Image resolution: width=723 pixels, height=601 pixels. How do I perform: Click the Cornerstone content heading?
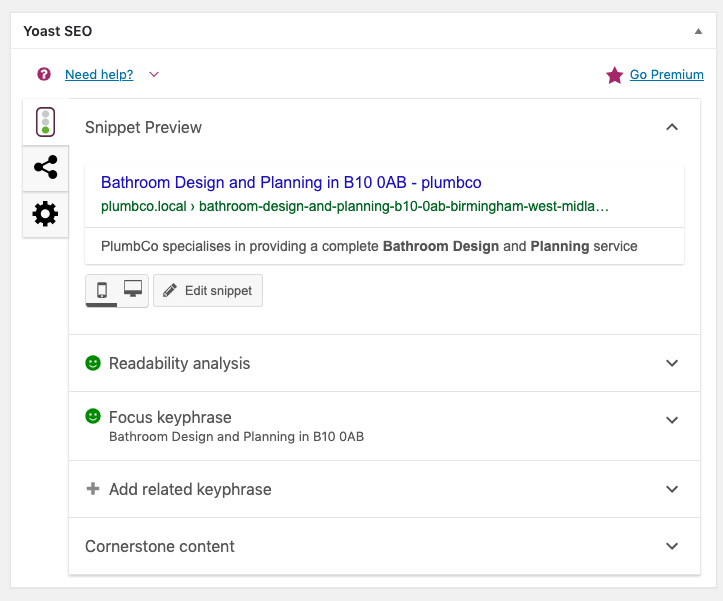coord(160,547)
